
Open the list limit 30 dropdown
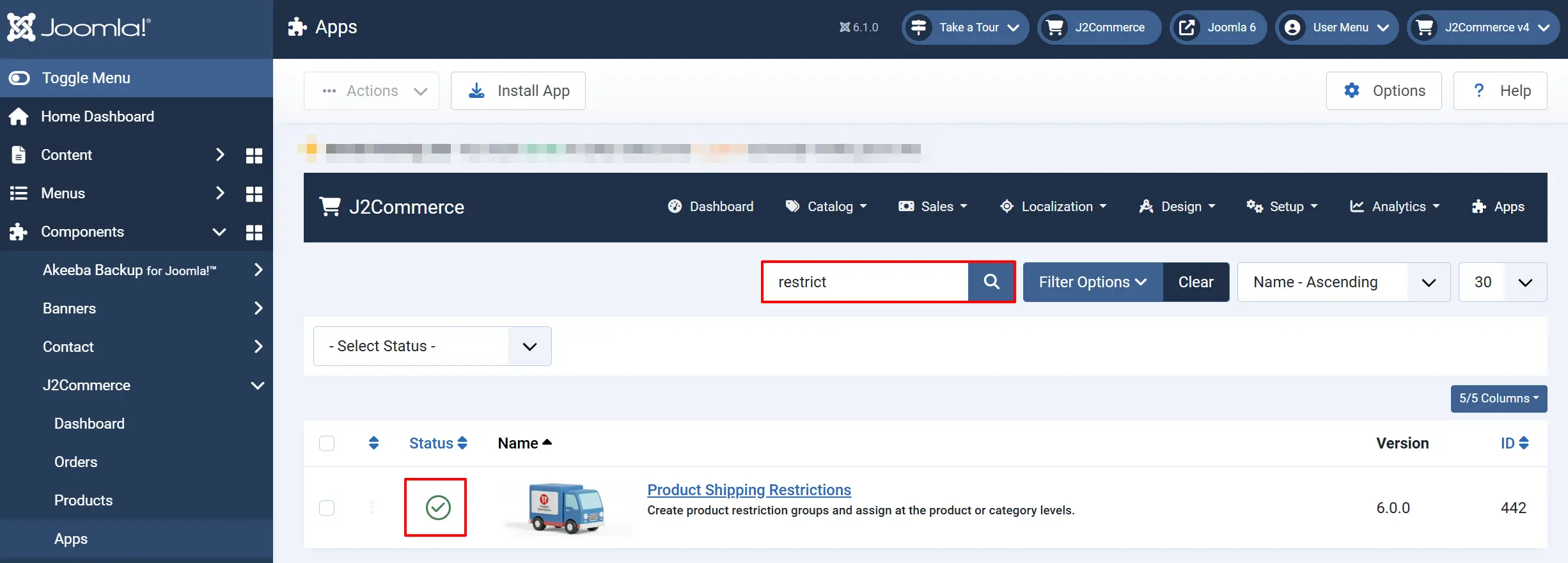pos(1503,282)
